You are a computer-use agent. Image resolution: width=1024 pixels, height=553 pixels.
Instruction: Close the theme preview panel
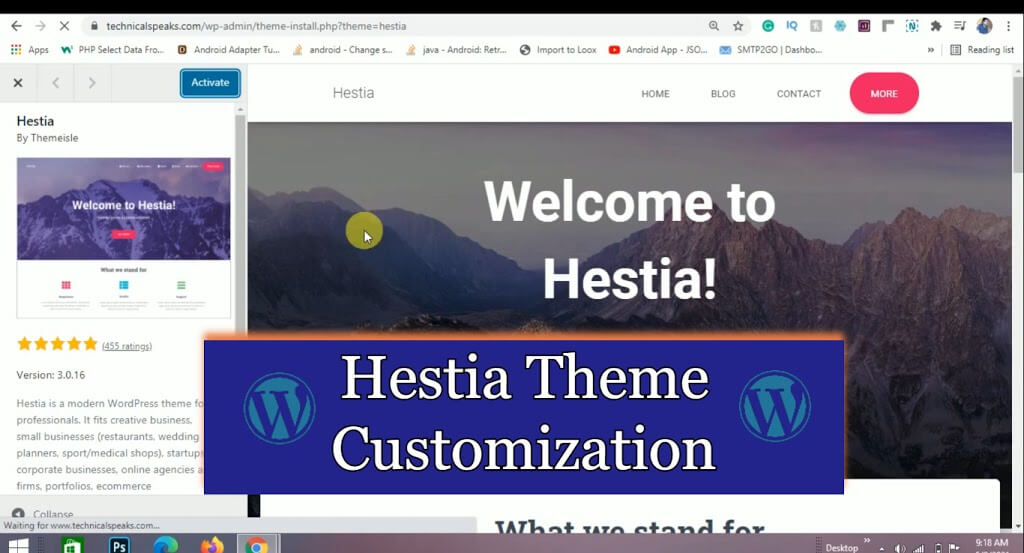(18, 83)
